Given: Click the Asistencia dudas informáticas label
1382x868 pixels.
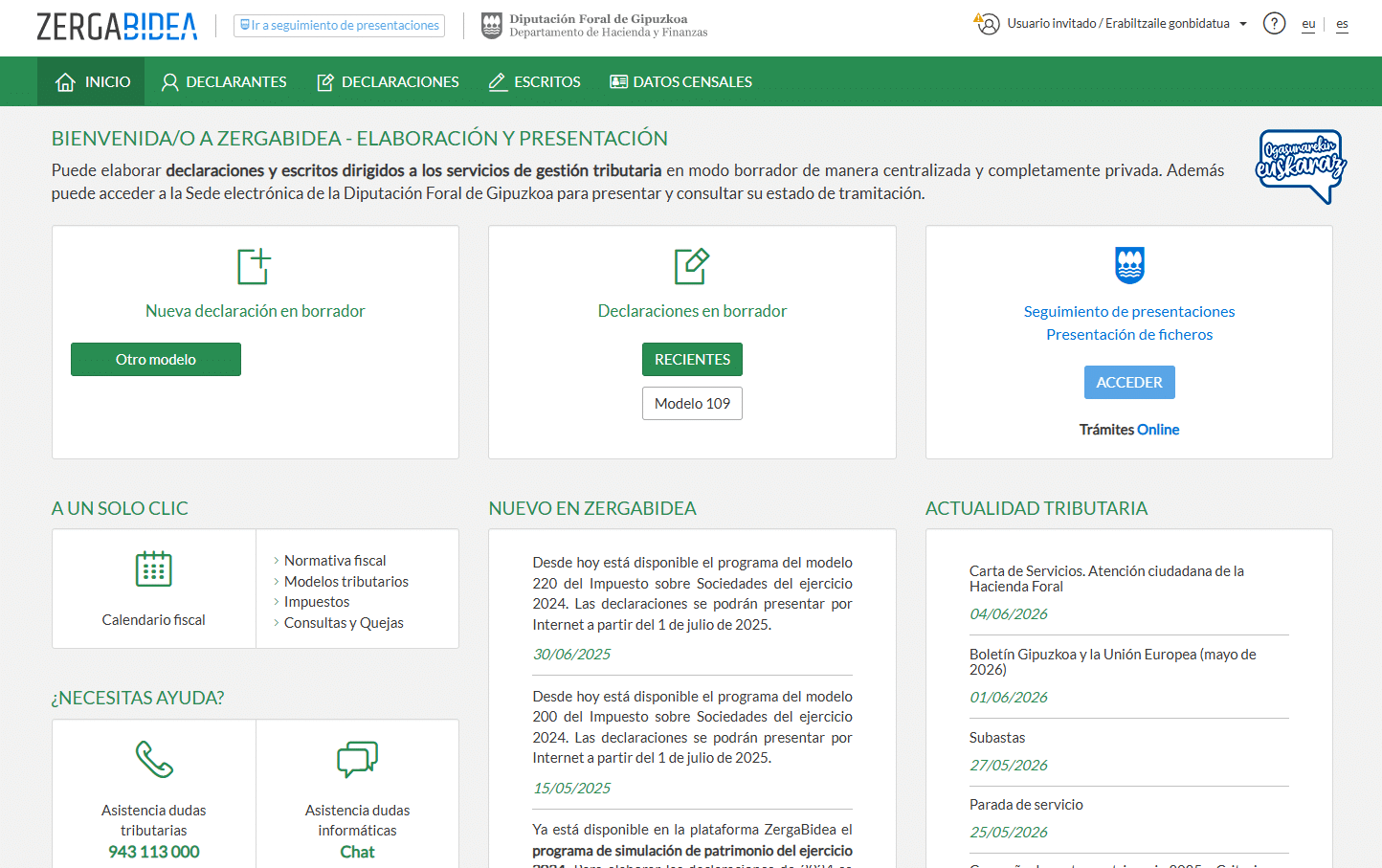Looking at the screenshot, I should click(x=357, y=820).
